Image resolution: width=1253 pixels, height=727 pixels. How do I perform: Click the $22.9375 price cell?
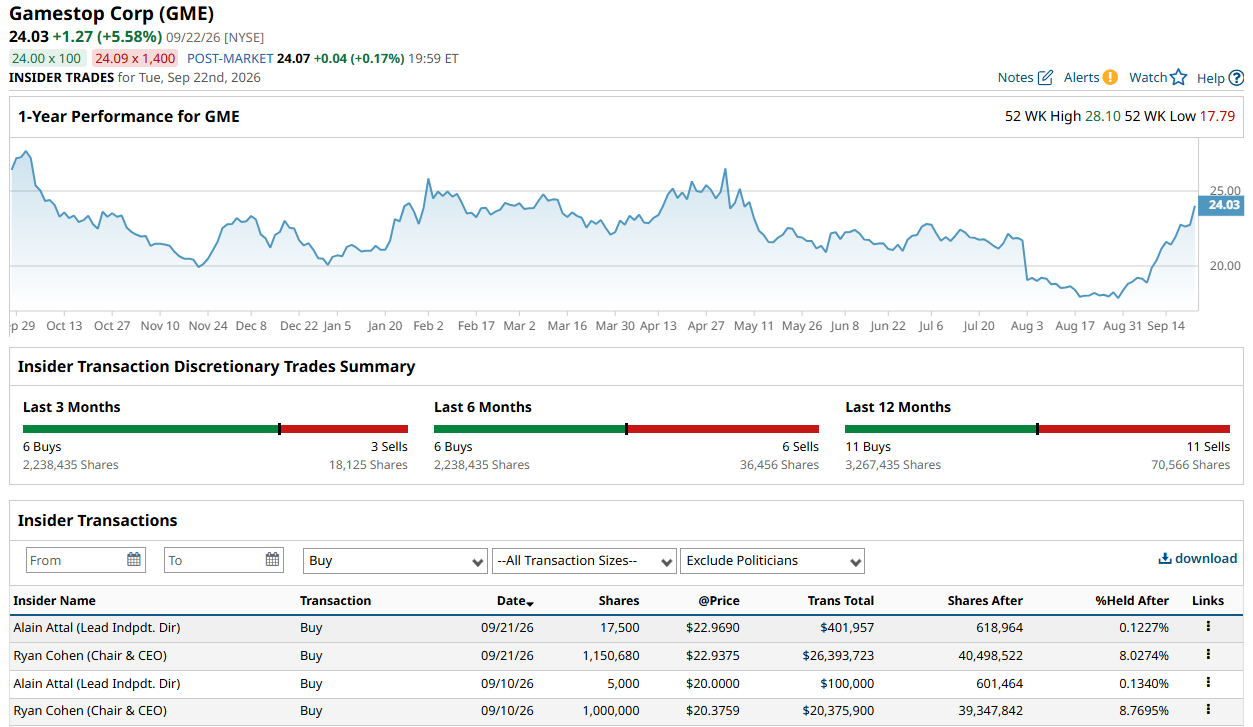(713, 655)
